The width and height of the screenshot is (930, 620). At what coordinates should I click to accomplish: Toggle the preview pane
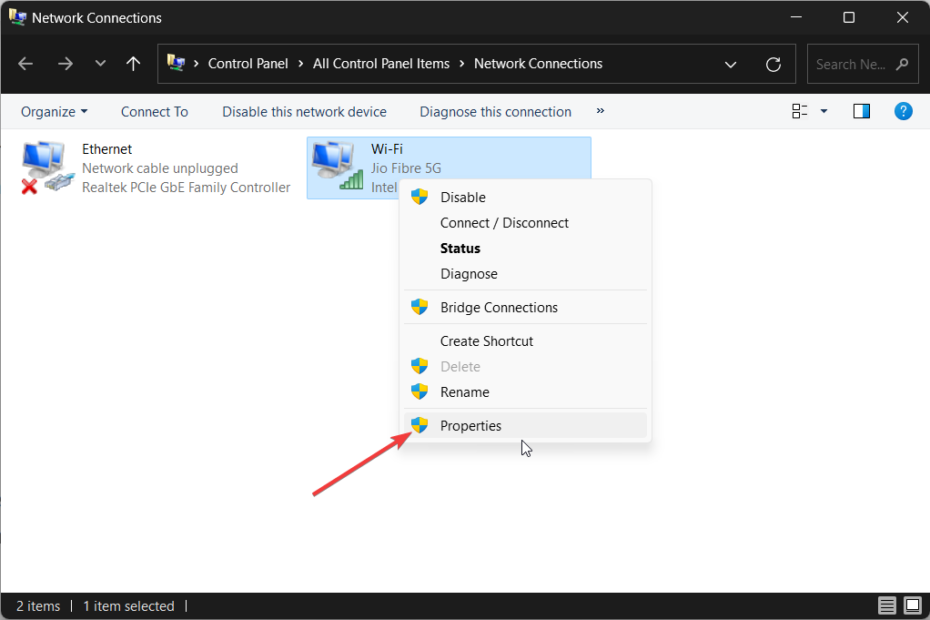click(x=861, y=111)
